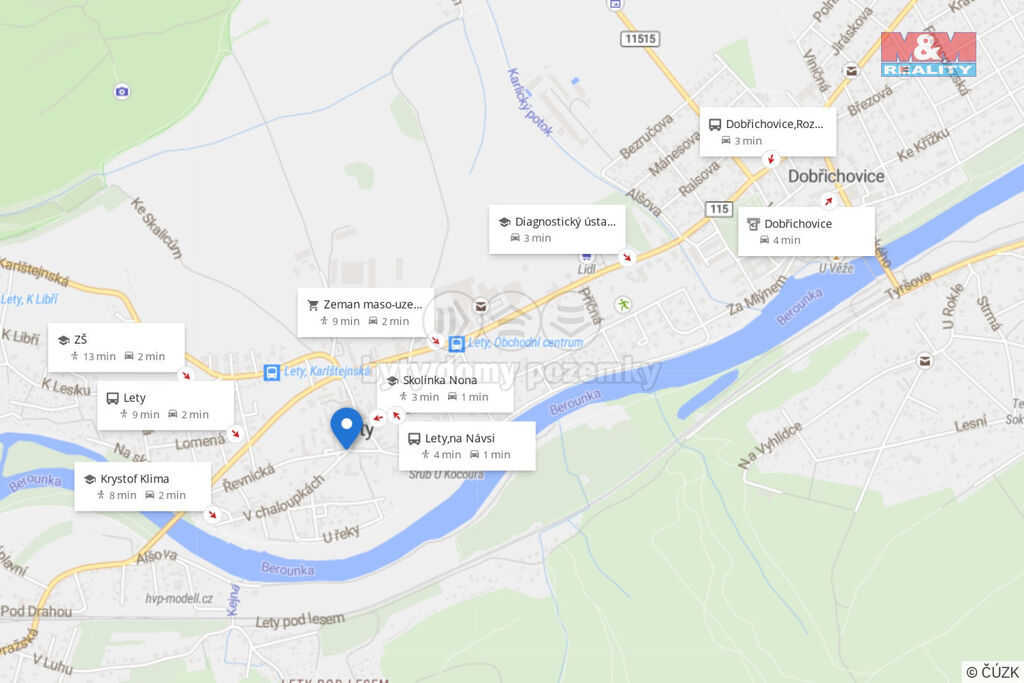Click the green running sports icon
The height and width of the screenshot is (683, 1024).
(624, 304)
